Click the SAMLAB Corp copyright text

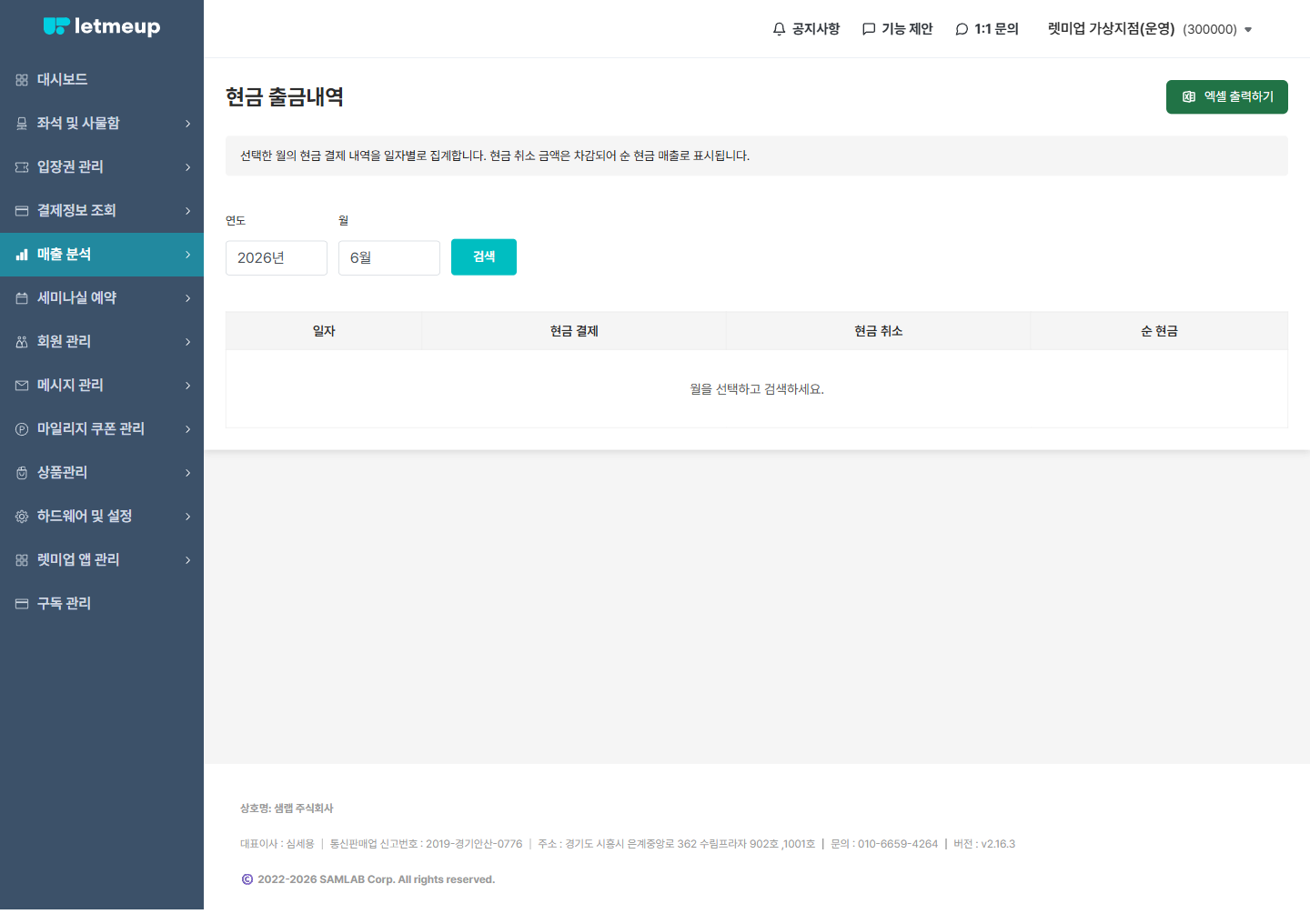pos(376,879)
